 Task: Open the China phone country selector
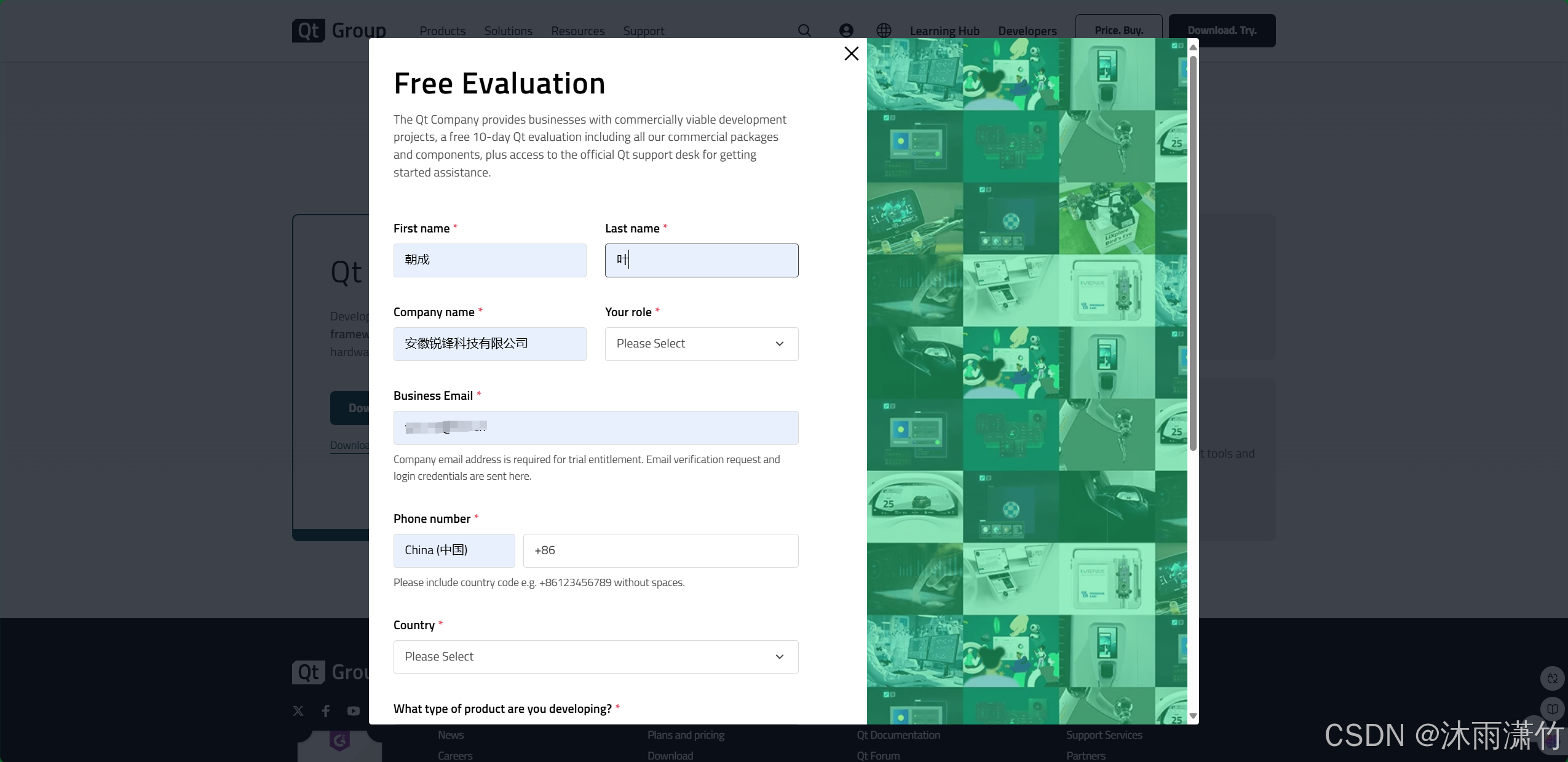454,550
